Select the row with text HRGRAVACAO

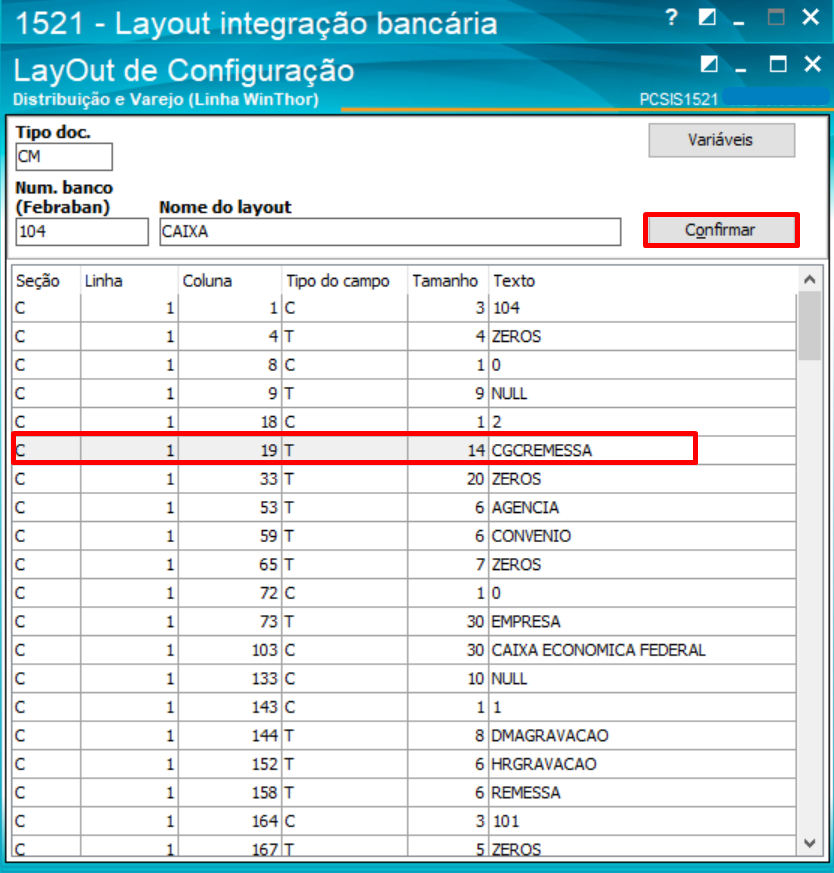click(x=404, y=764)
